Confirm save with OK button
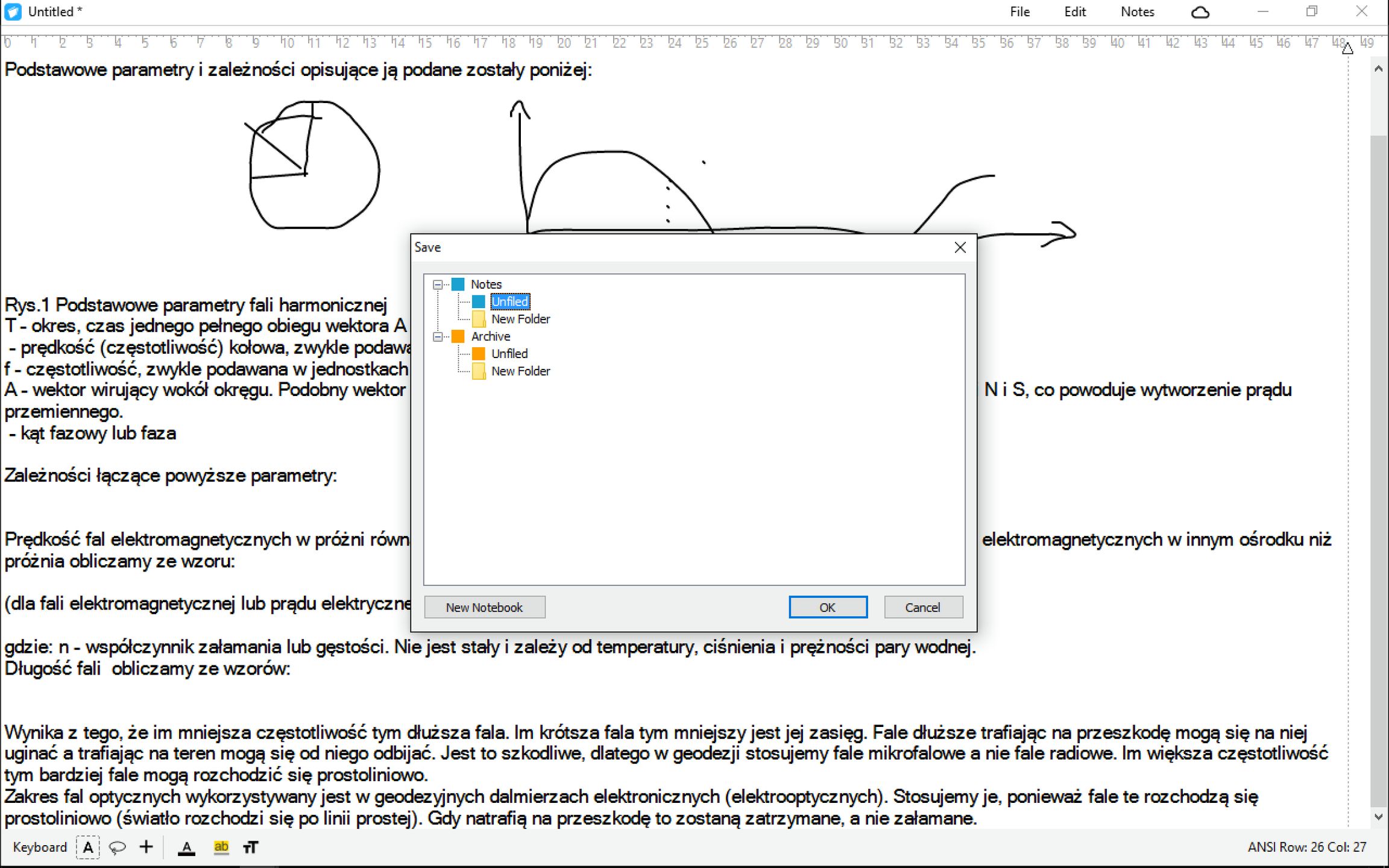1389x868 pixels. (827, 607)
